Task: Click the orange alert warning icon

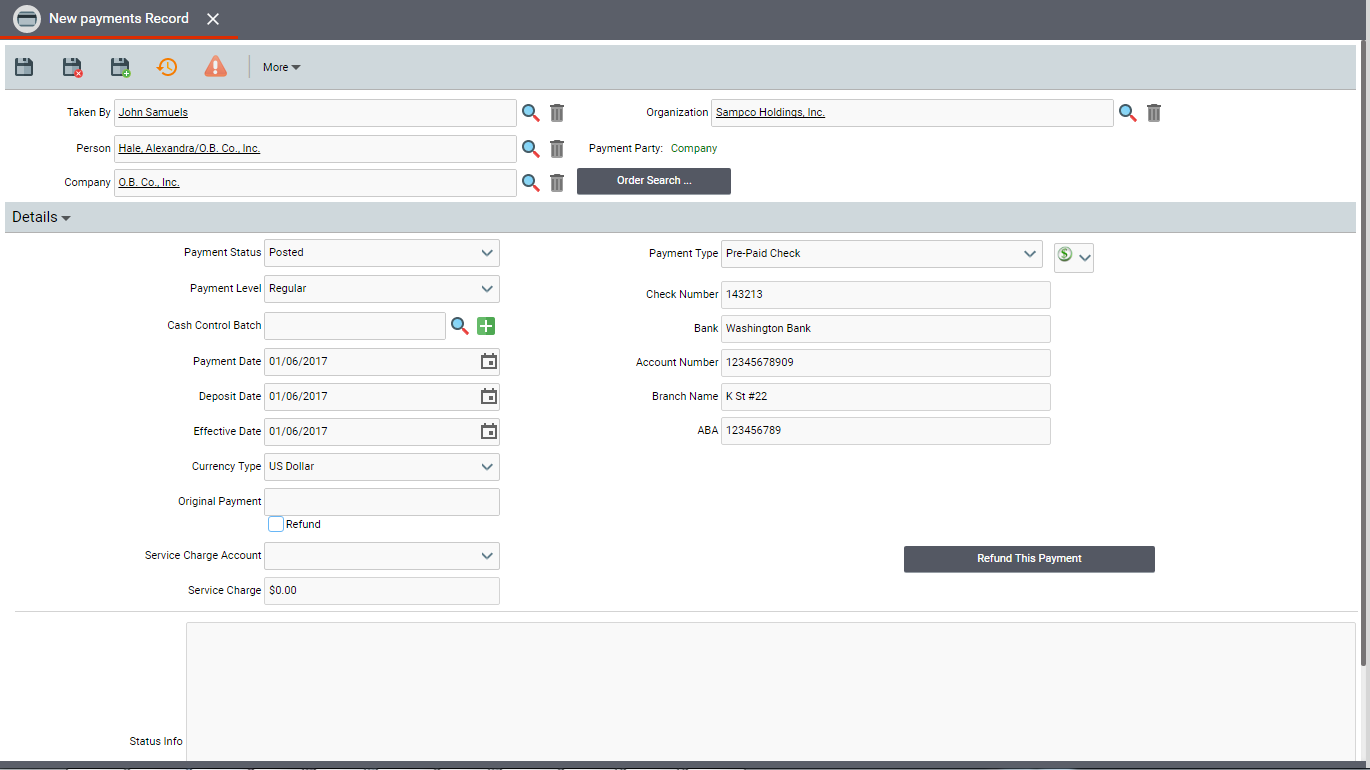Action: coord(215,66)
